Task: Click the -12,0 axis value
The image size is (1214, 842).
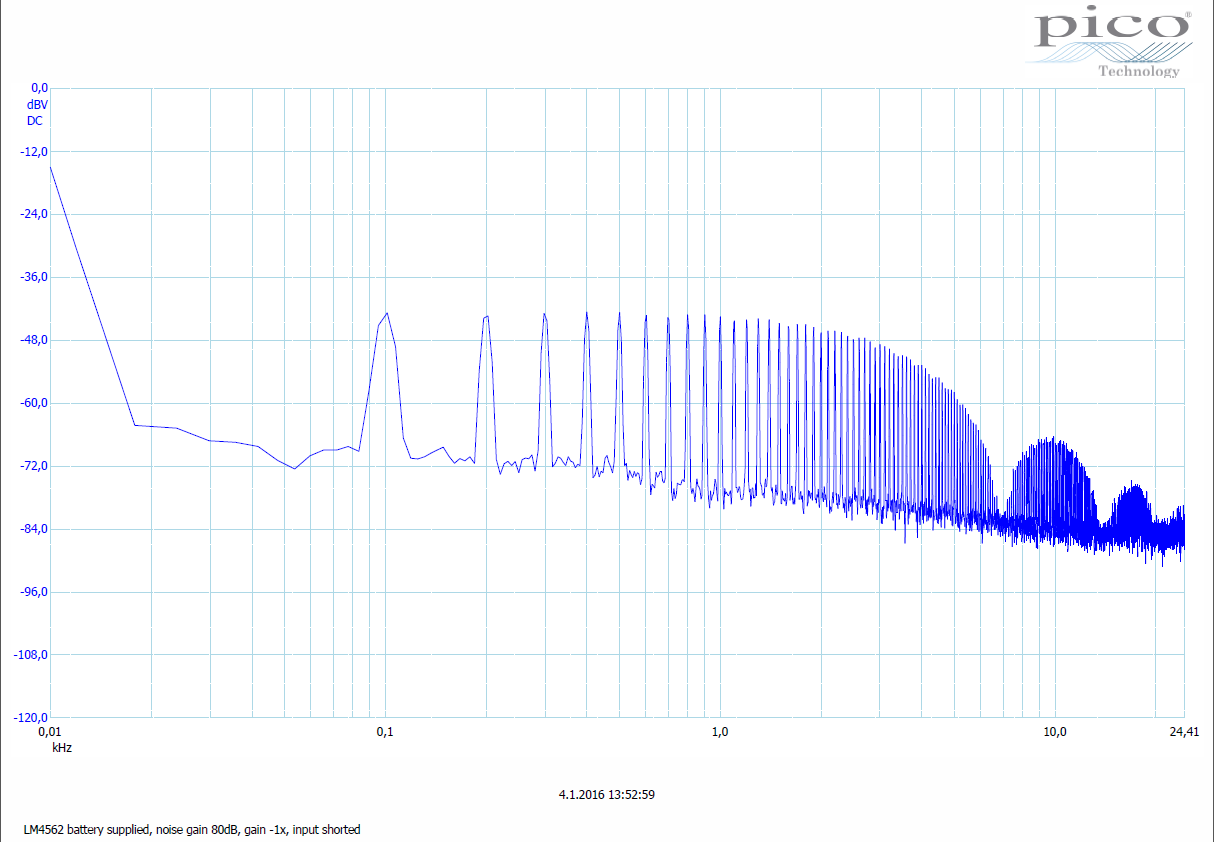Action: [36, 151]
